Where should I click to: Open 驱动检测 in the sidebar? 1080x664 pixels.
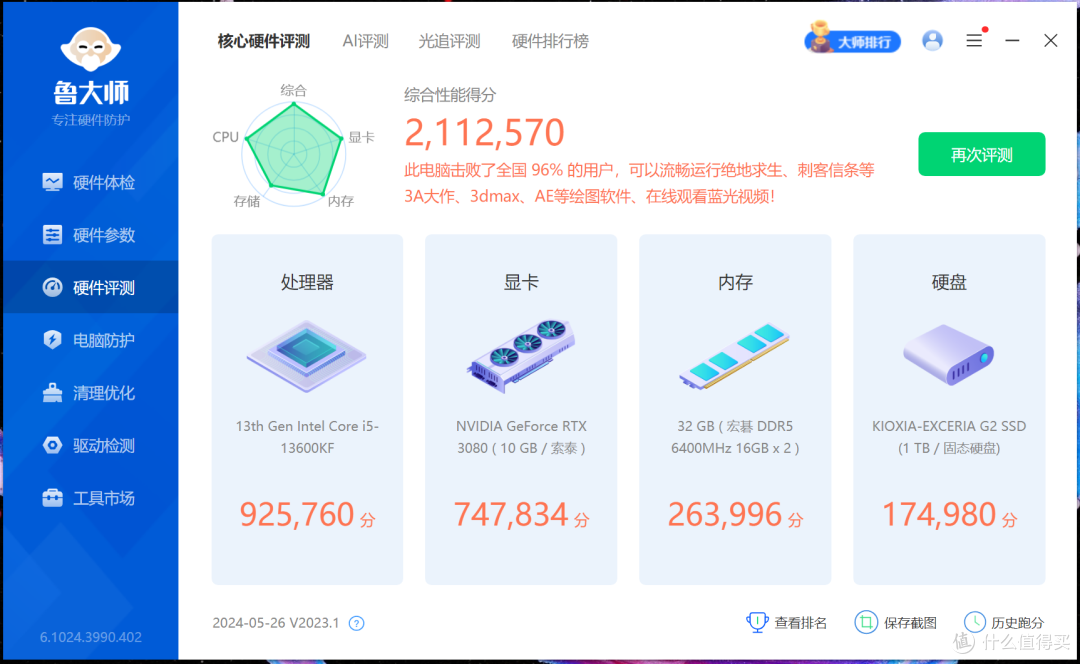click(x=90, y=445)
